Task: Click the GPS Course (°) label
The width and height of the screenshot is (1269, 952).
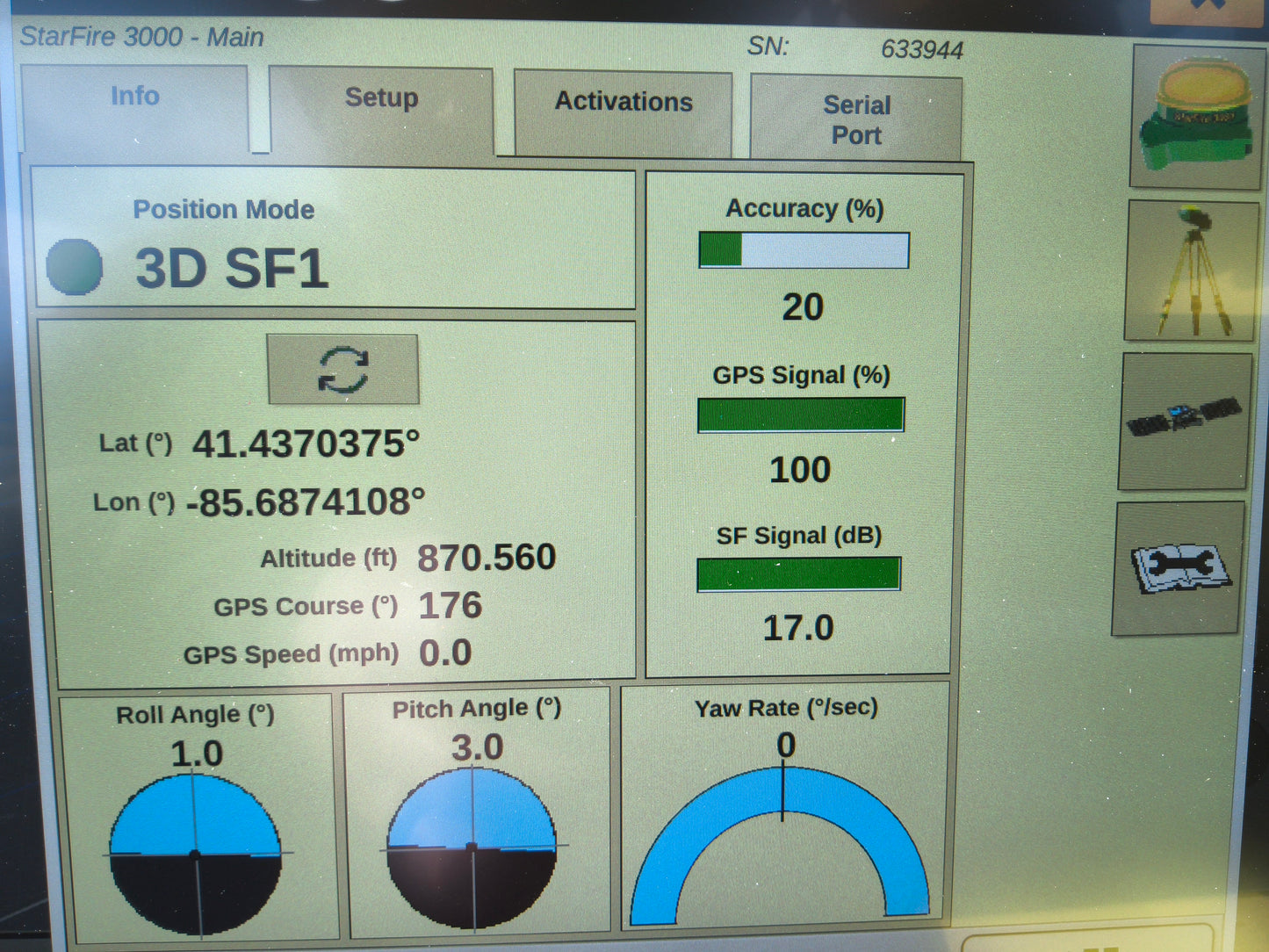Action: (x=306, y=606)
